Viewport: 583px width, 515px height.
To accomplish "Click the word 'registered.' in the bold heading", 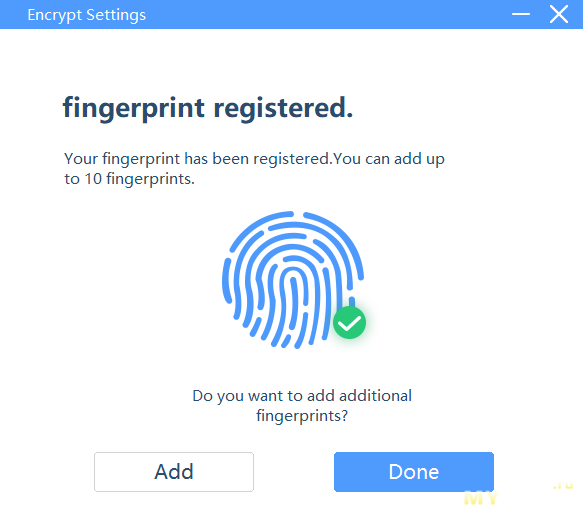I will coord(283,108).
